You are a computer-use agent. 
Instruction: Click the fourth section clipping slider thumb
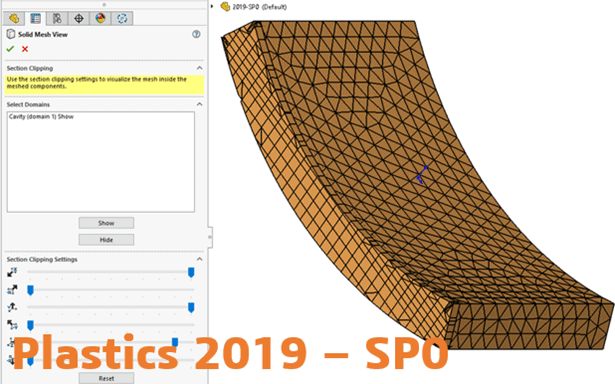30,325
